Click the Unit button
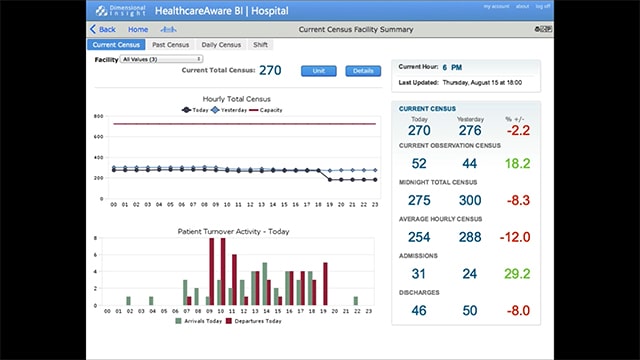640x360 pixels. tap(319, 71)
